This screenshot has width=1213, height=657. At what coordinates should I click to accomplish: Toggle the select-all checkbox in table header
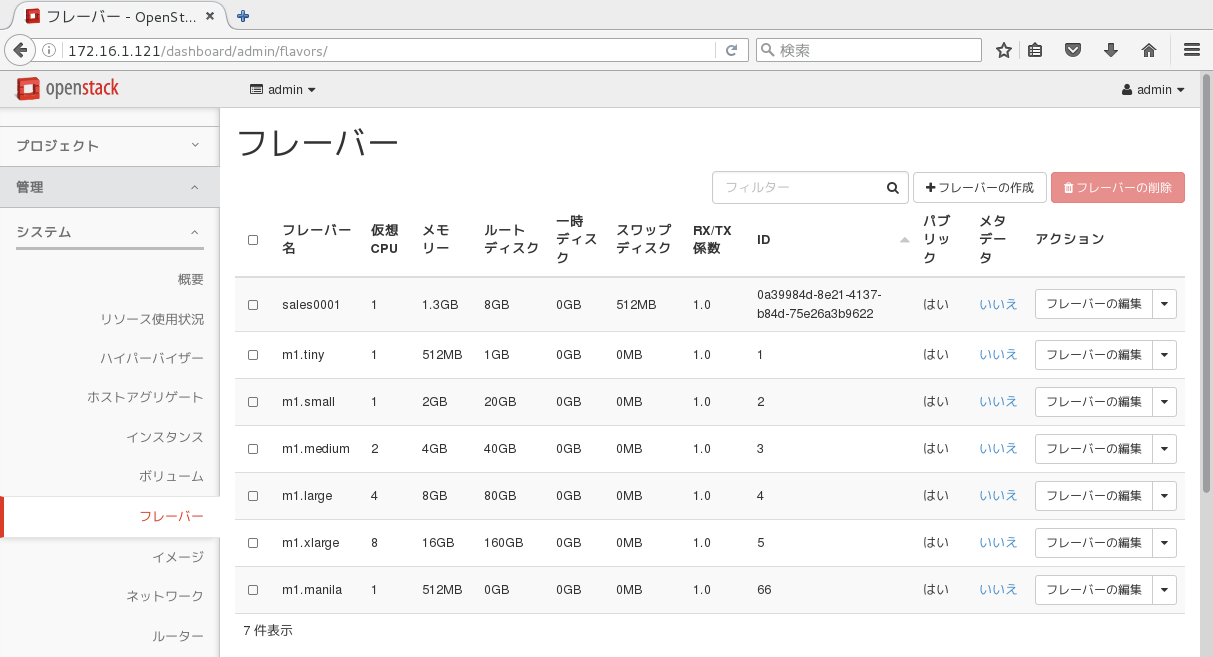(x=253, y=240)
